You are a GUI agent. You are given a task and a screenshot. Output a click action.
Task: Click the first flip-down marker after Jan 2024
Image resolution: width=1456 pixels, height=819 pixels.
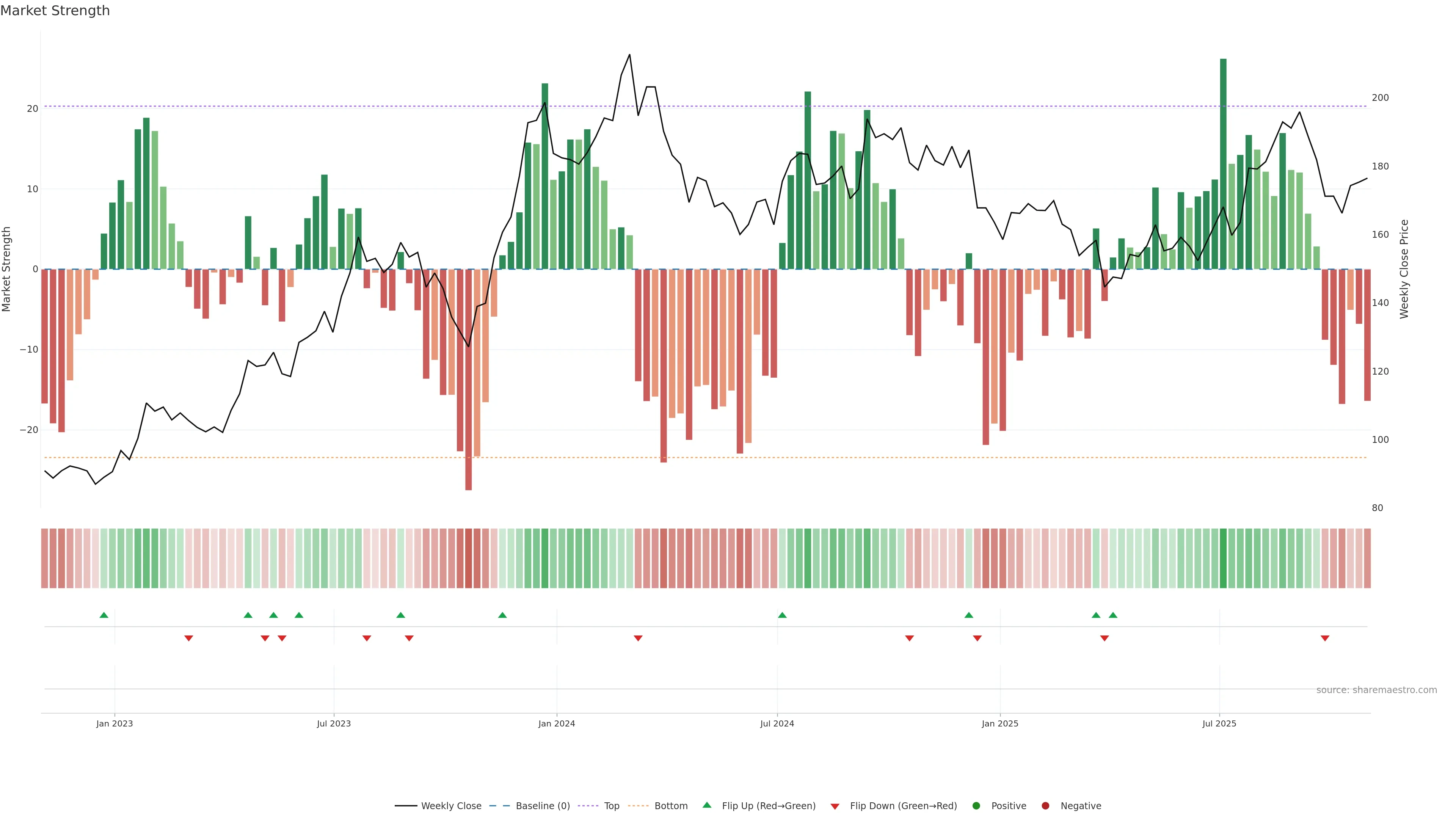click(x=638, y=638)
